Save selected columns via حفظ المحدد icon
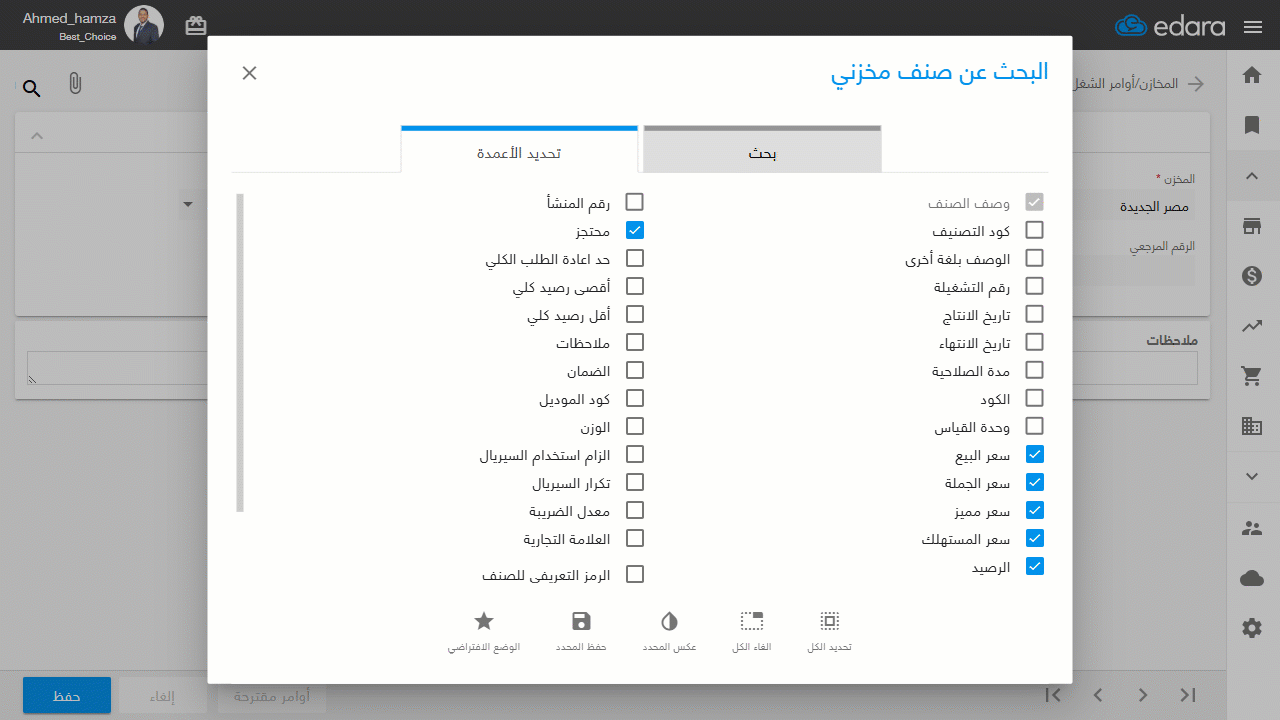 581,621
